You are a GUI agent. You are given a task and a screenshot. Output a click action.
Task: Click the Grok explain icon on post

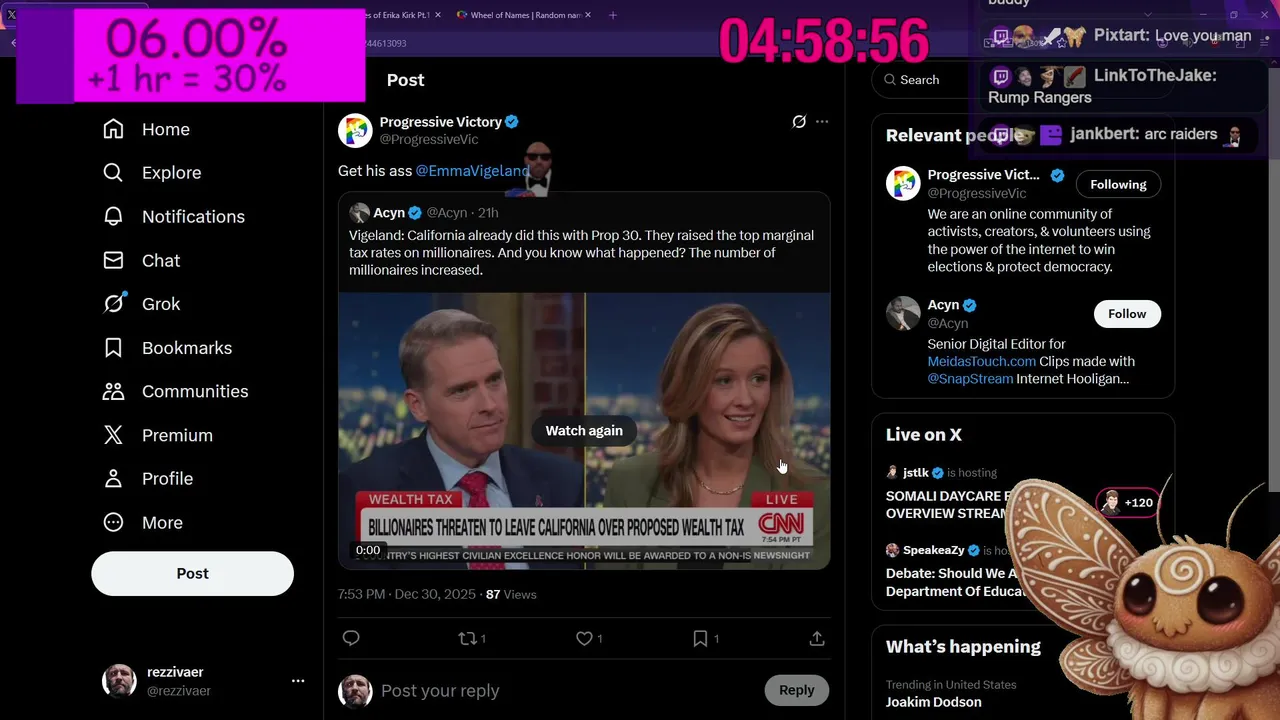tap(799, 122)
